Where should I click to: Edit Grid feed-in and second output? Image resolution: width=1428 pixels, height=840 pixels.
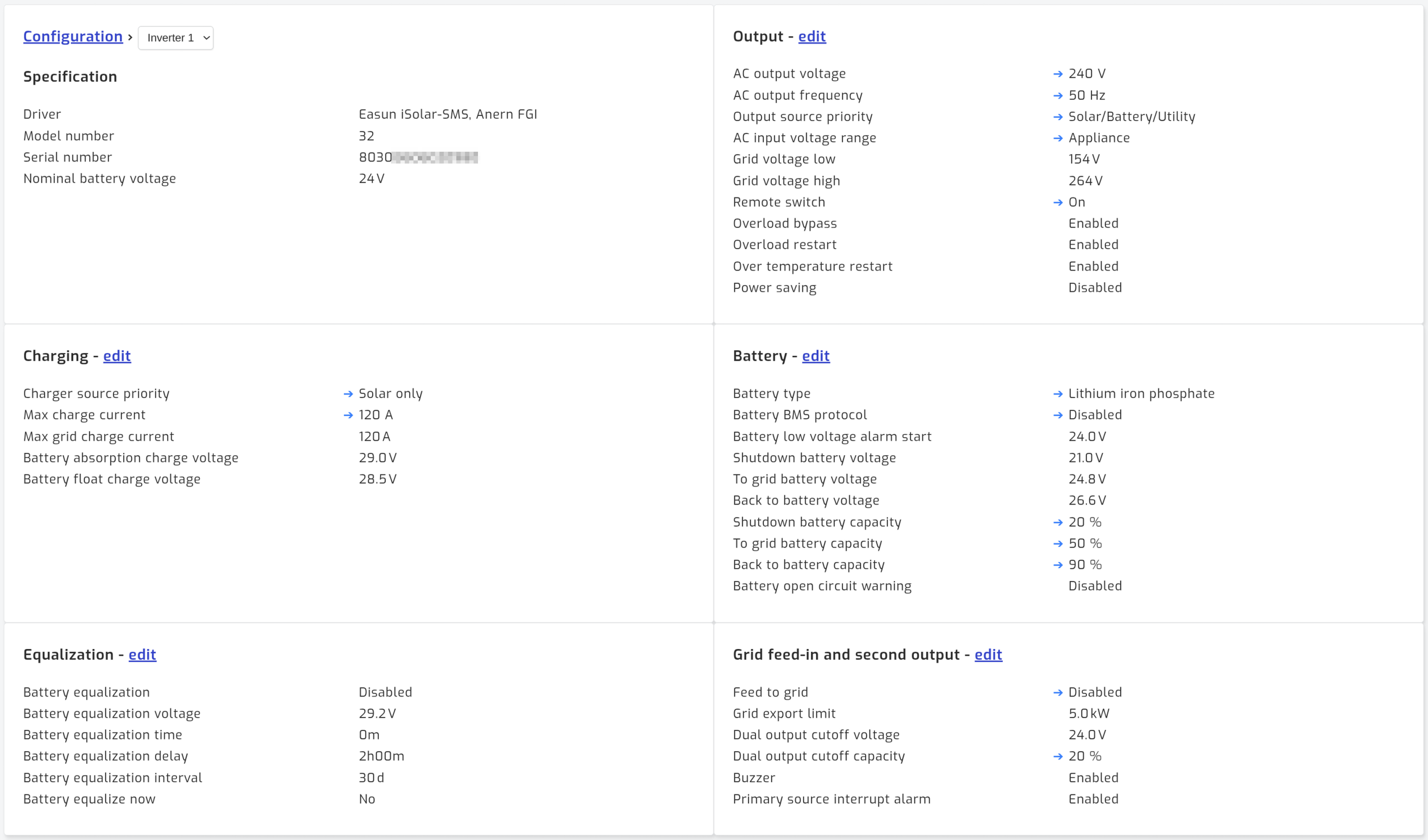tap(988, 654)
